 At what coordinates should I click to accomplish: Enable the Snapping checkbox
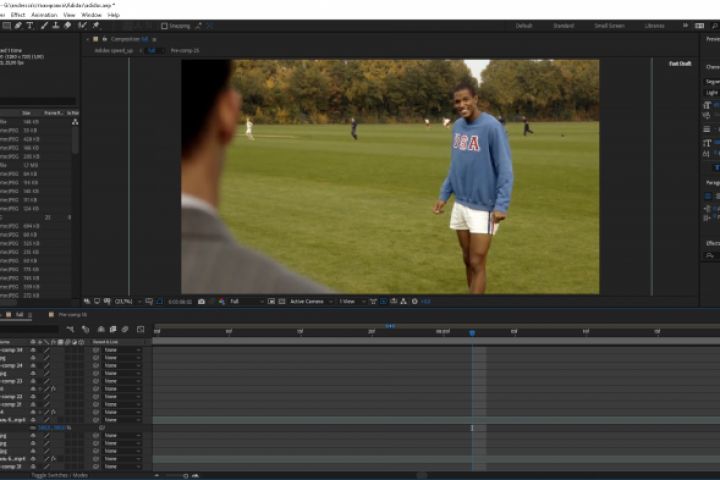point(166,25)
